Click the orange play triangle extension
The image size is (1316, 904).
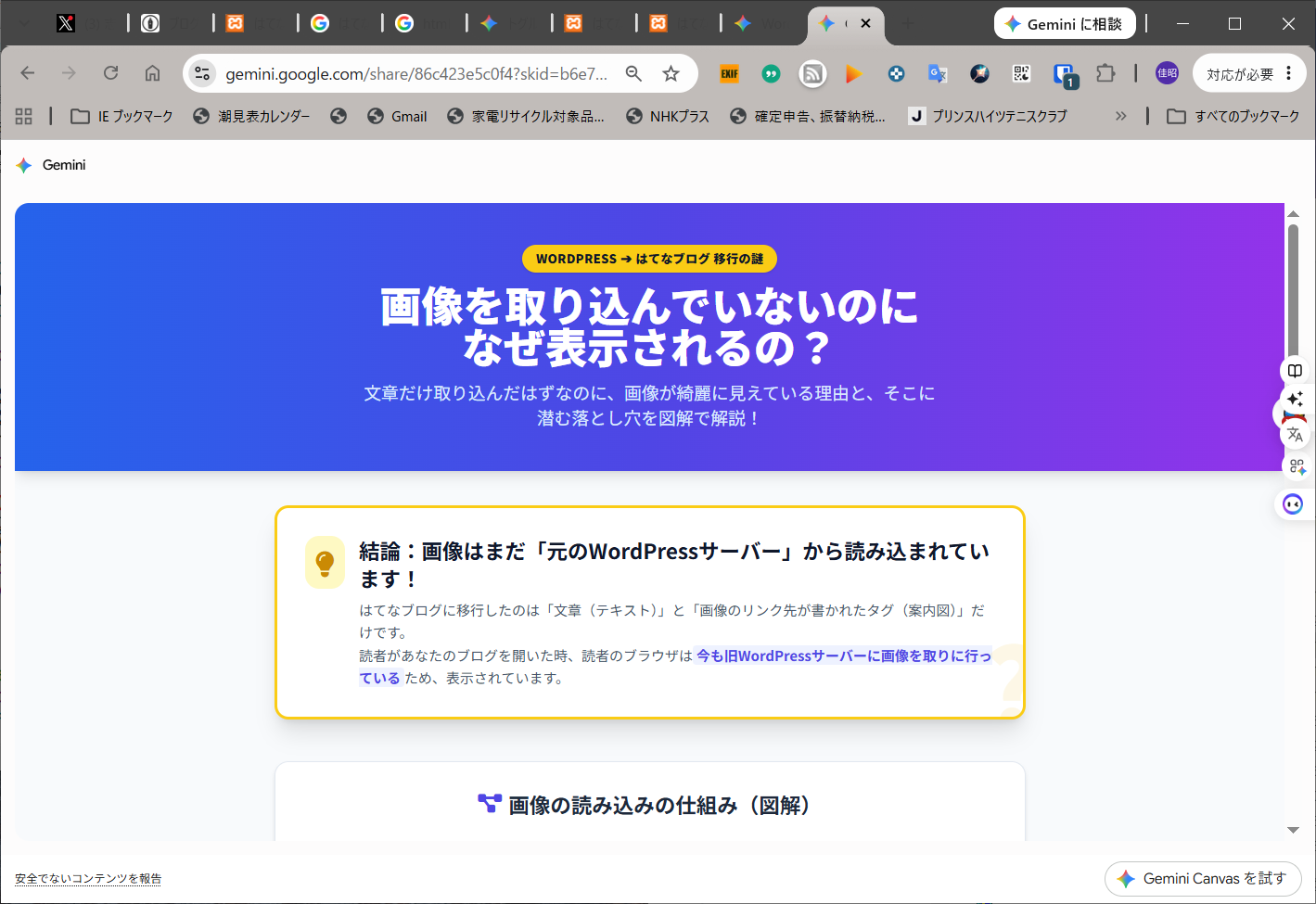click(854, 73)
